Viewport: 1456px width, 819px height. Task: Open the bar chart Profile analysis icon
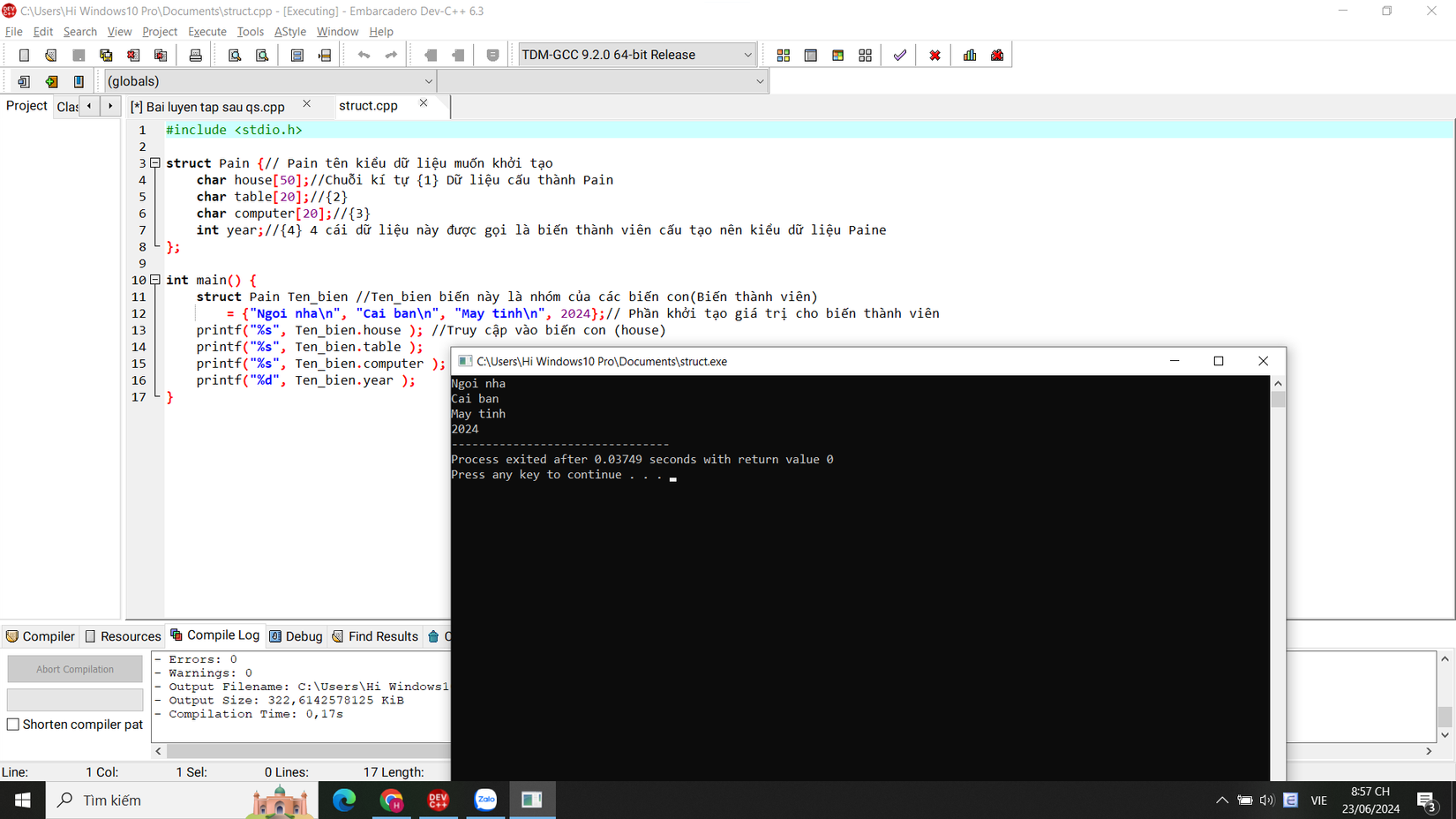970,55
